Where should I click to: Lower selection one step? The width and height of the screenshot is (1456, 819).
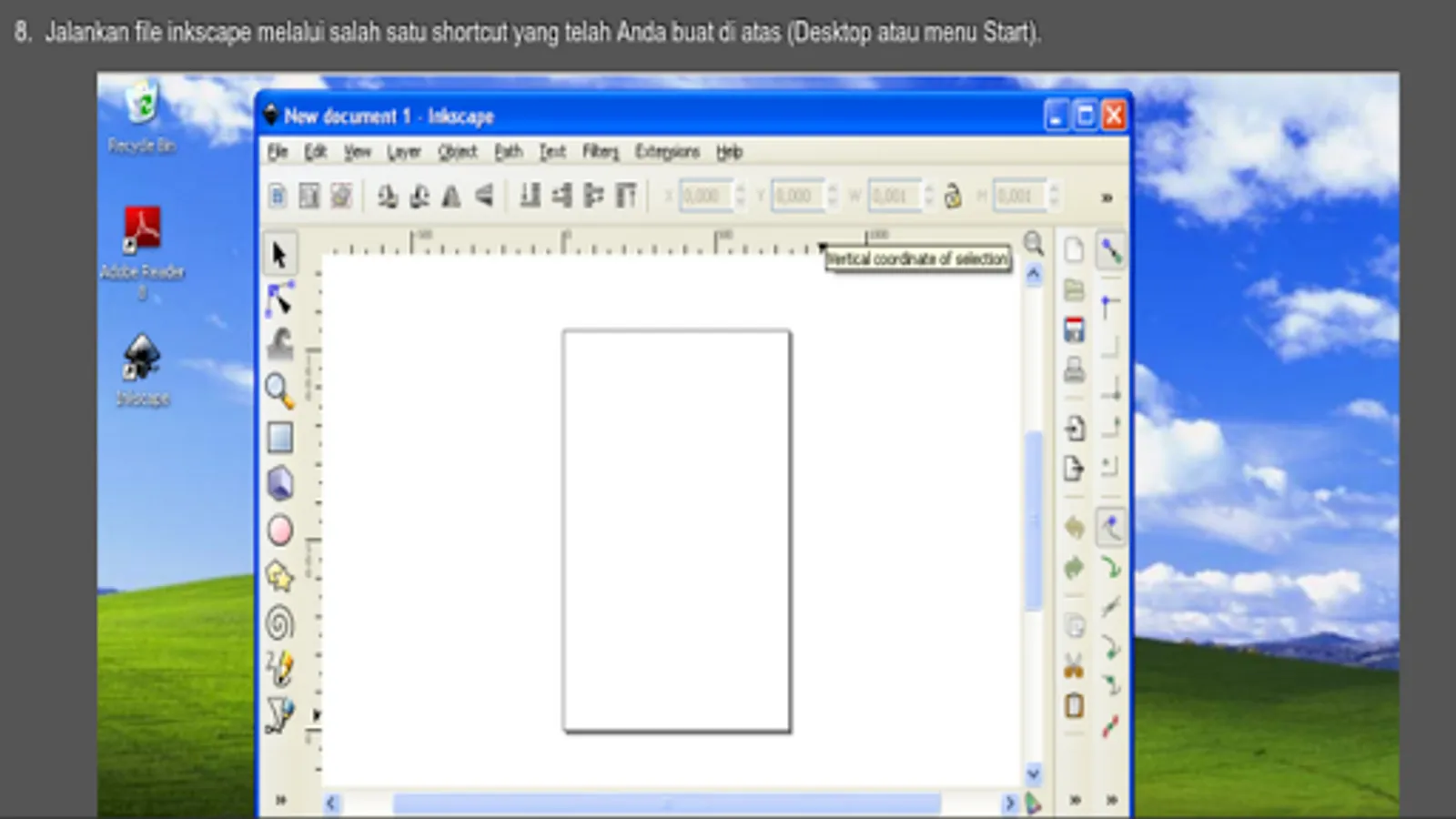point(561,196)
